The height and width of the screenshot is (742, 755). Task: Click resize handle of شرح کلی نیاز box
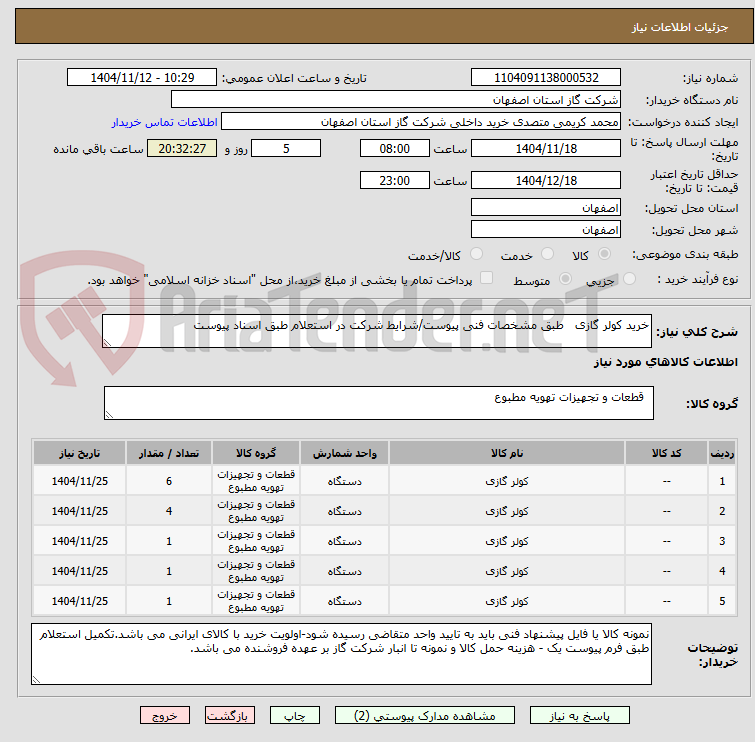[107, 343]
